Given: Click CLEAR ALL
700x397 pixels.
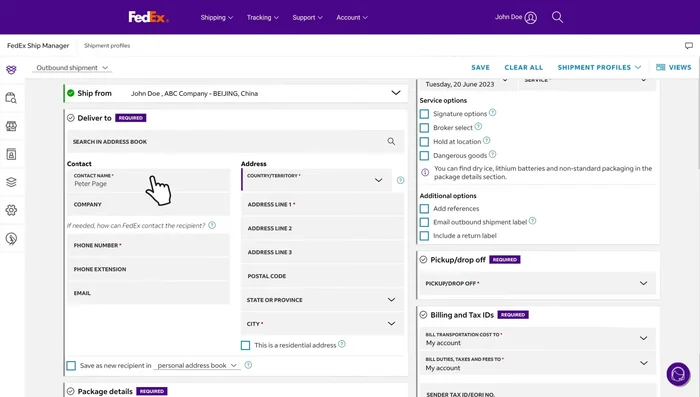Looking at the screenshot, I should [524, 67].
